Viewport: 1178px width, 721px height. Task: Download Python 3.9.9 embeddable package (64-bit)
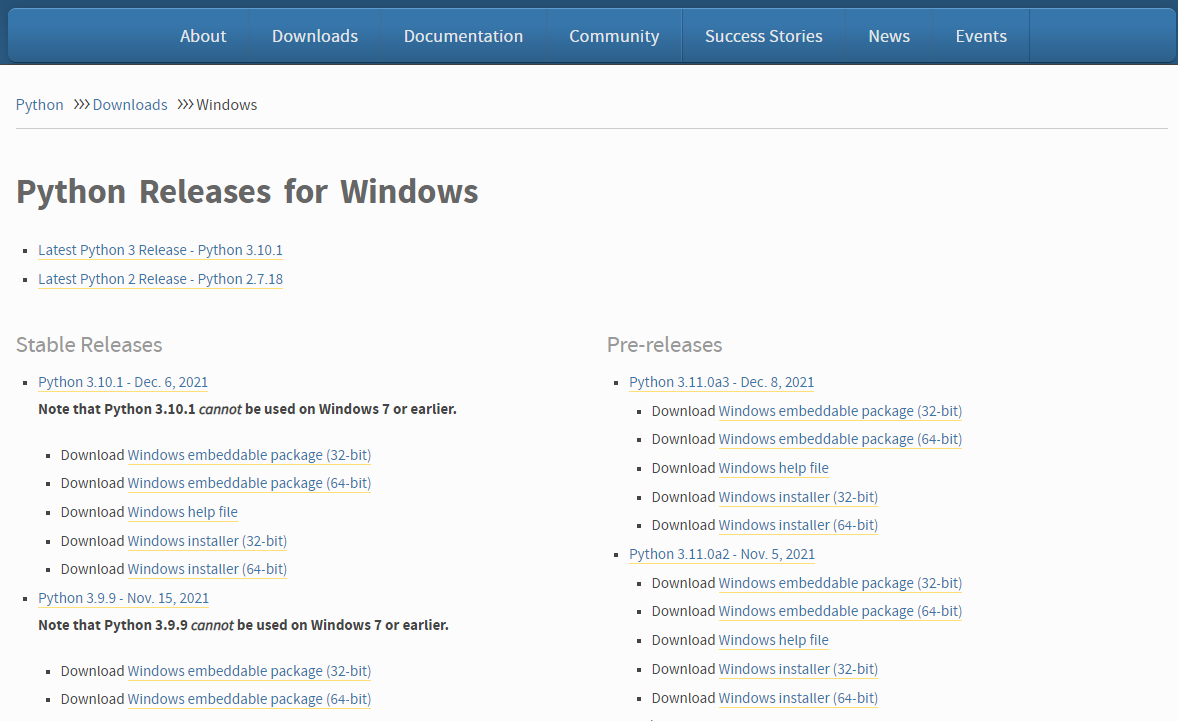249,699
